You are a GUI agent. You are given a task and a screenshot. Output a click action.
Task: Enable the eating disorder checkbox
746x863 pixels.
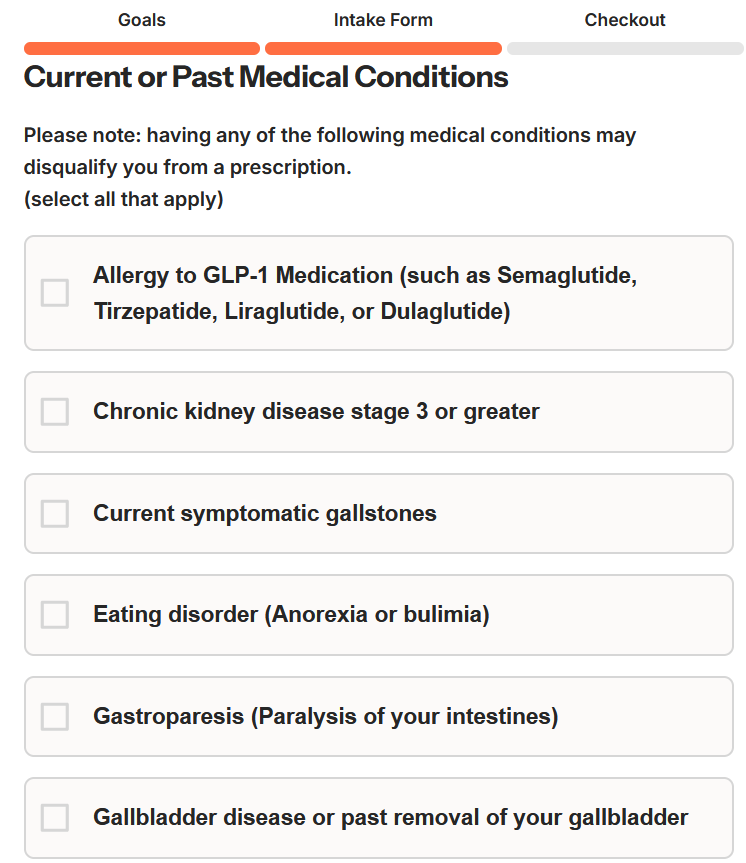click(x=55, y=615)
